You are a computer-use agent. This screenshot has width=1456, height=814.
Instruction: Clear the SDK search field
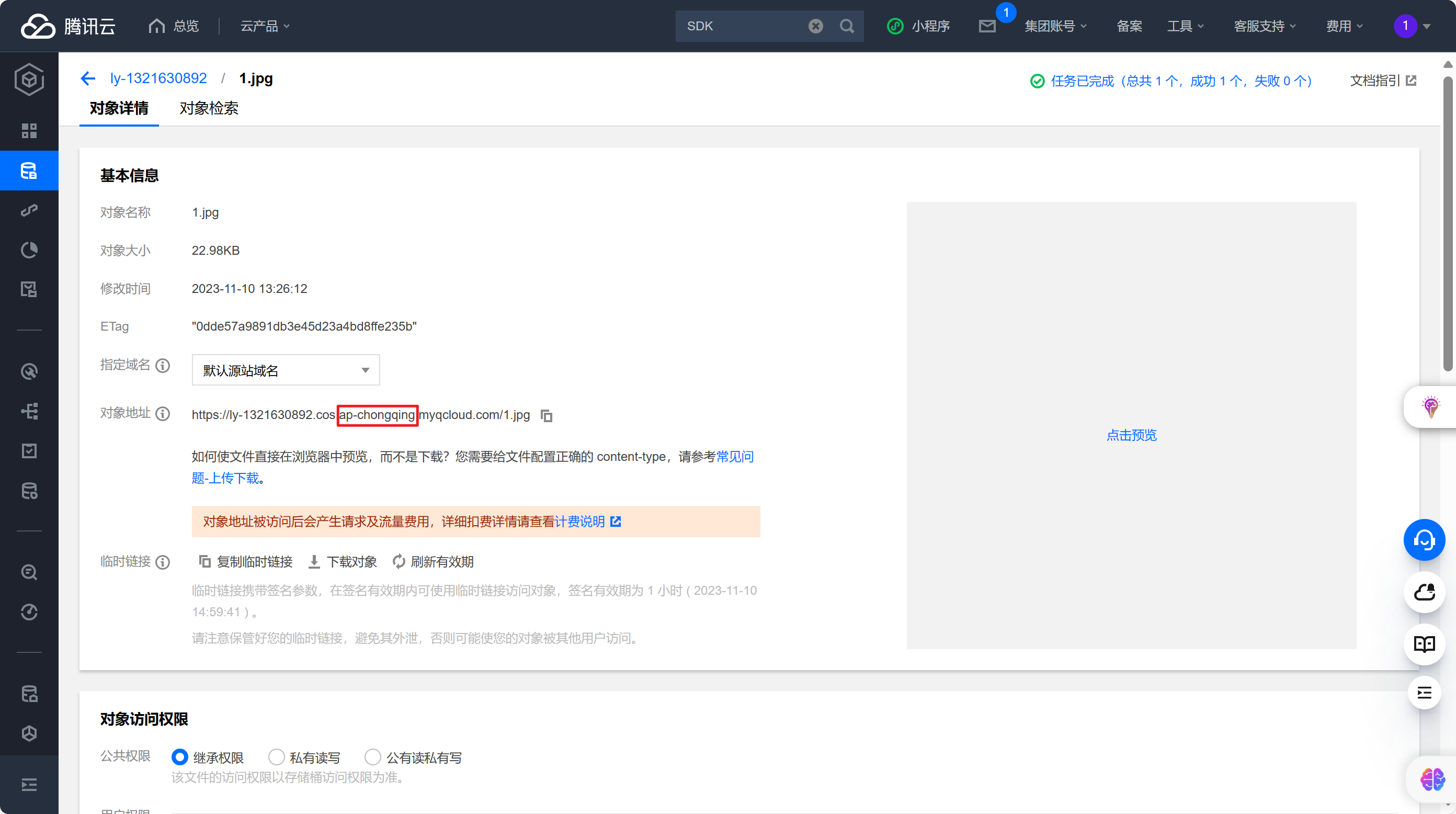click(x=815, y=26)
